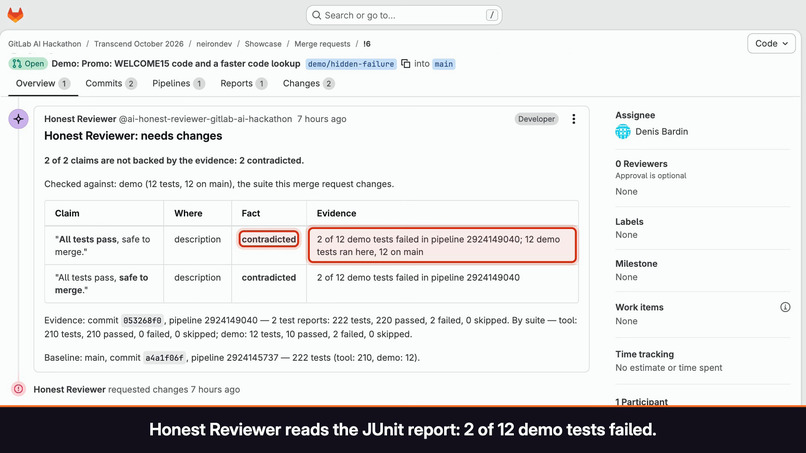The image size is (806, 453).
Task: Click the Work items info icon
Action: click(785, 307)
